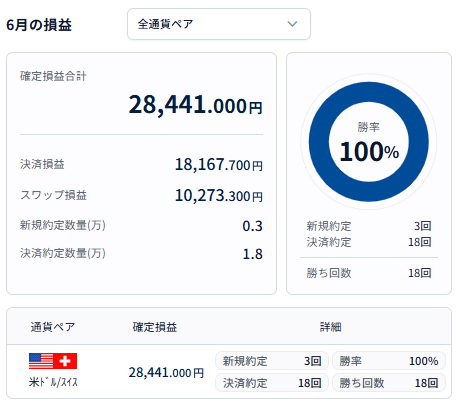This screenshot has height=403, width=456.
Task: Click the US flag icon
Action: [41, 361]
